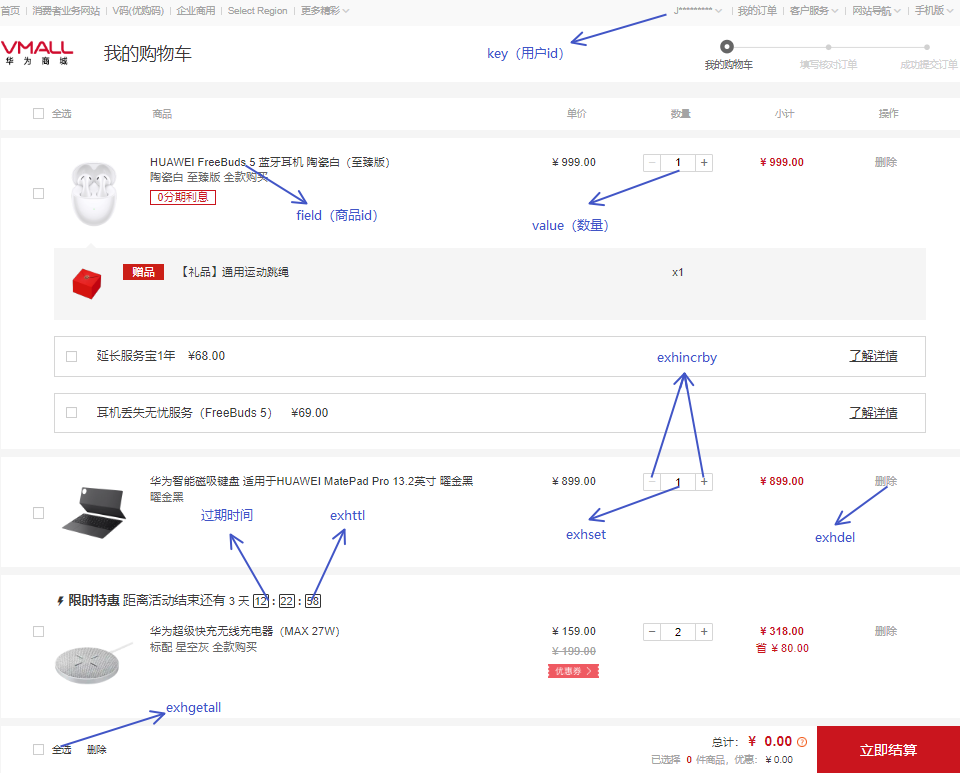Click the VMALL logo
Screen dimensions: 960x773
(36, 53)
